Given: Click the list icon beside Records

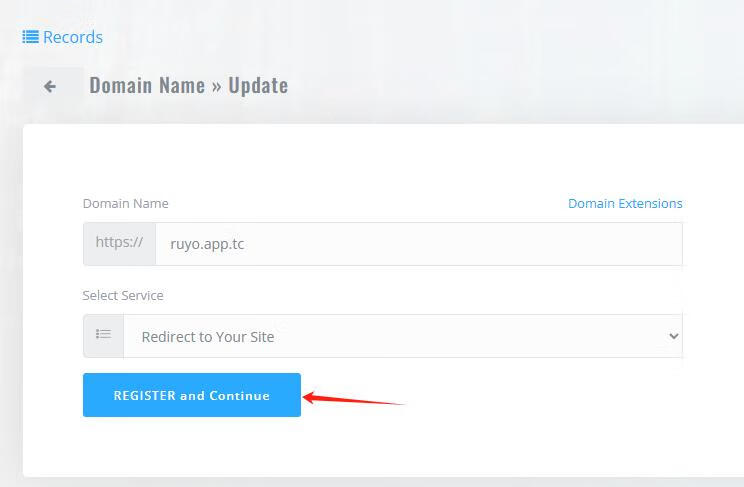Looking at the screenshot, I should 30,37.
